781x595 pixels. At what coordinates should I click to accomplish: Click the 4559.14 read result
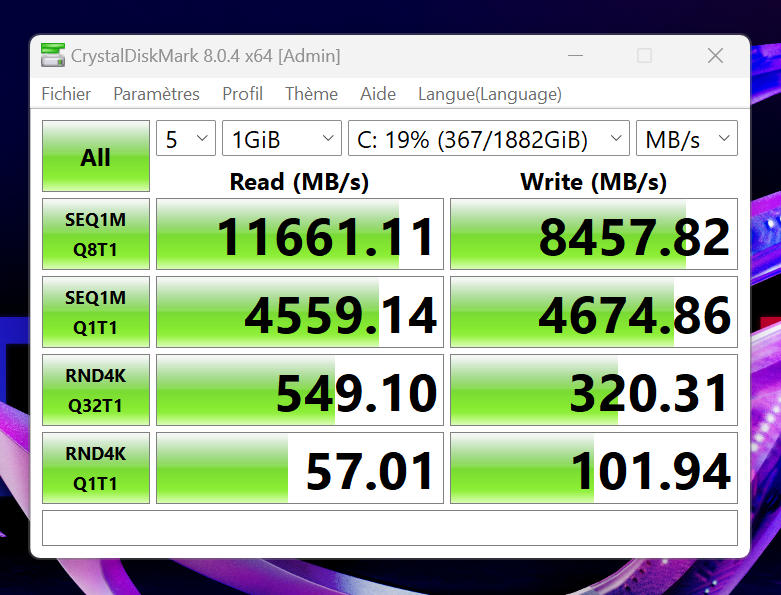pyautogui.click(x=300, y=312)
